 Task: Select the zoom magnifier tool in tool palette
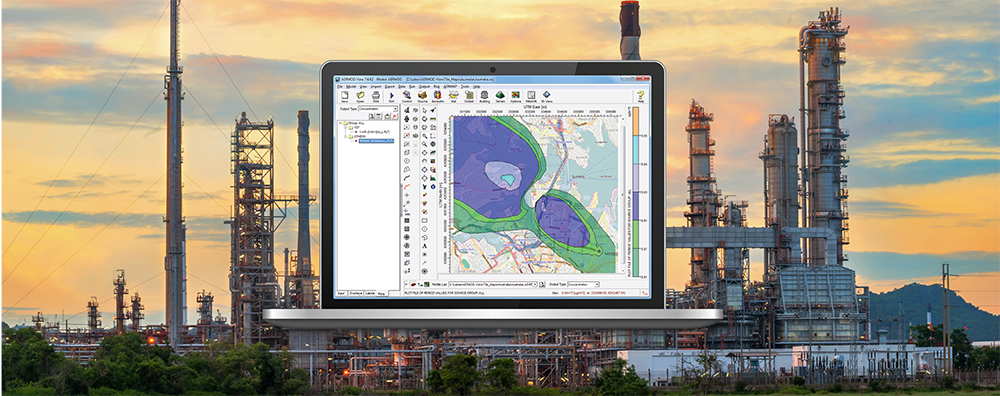(x=425, y=136)
